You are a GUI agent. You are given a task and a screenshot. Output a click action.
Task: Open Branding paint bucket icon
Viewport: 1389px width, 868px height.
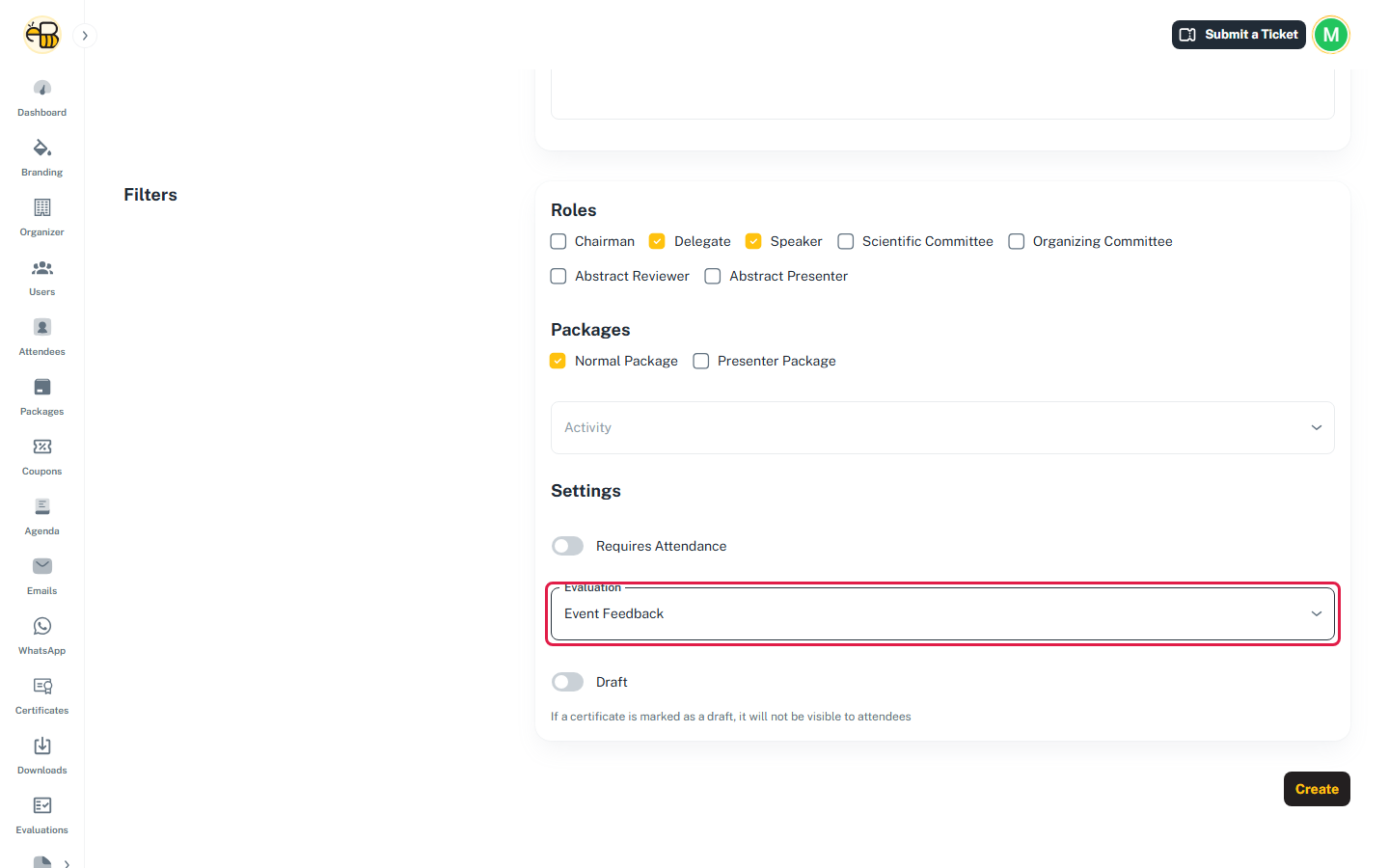[41, 148]
